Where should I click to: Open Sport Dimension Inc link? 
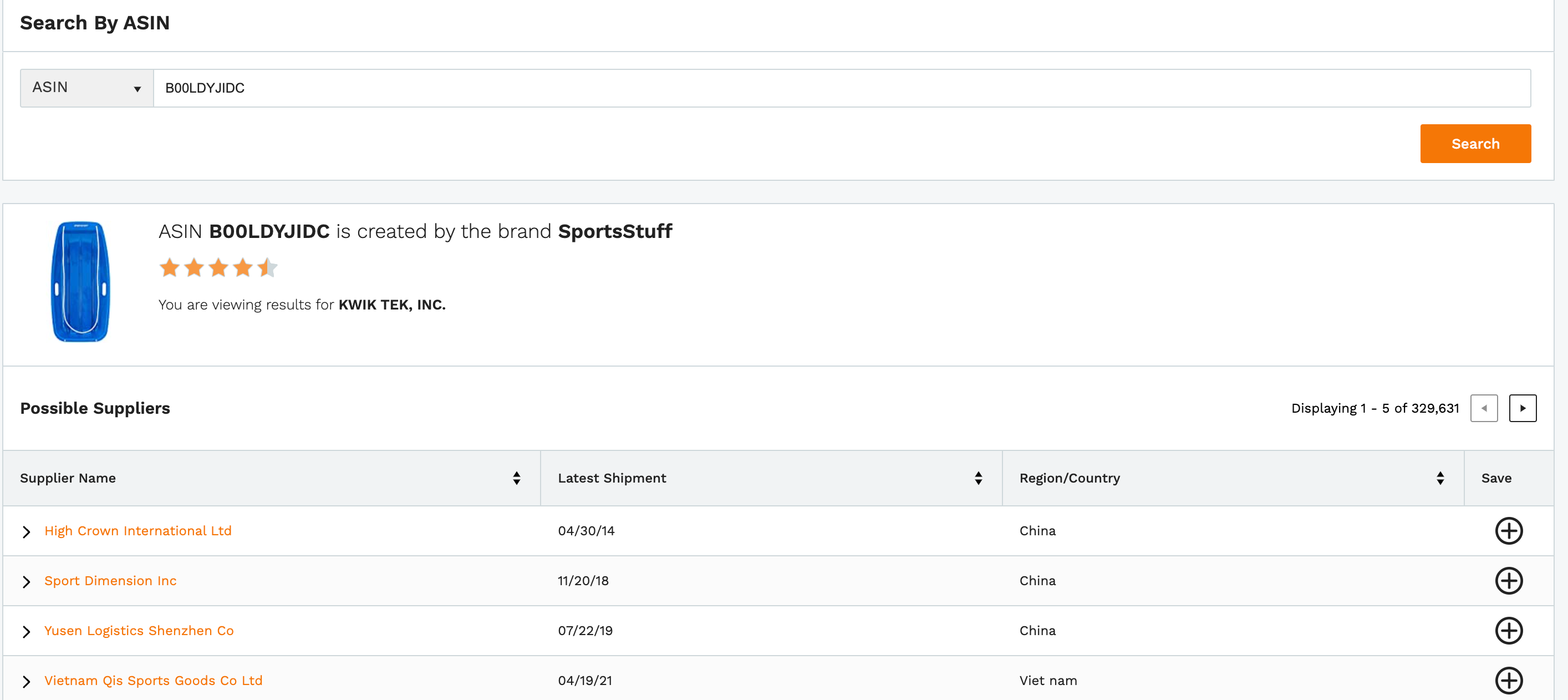click(111, 581)
